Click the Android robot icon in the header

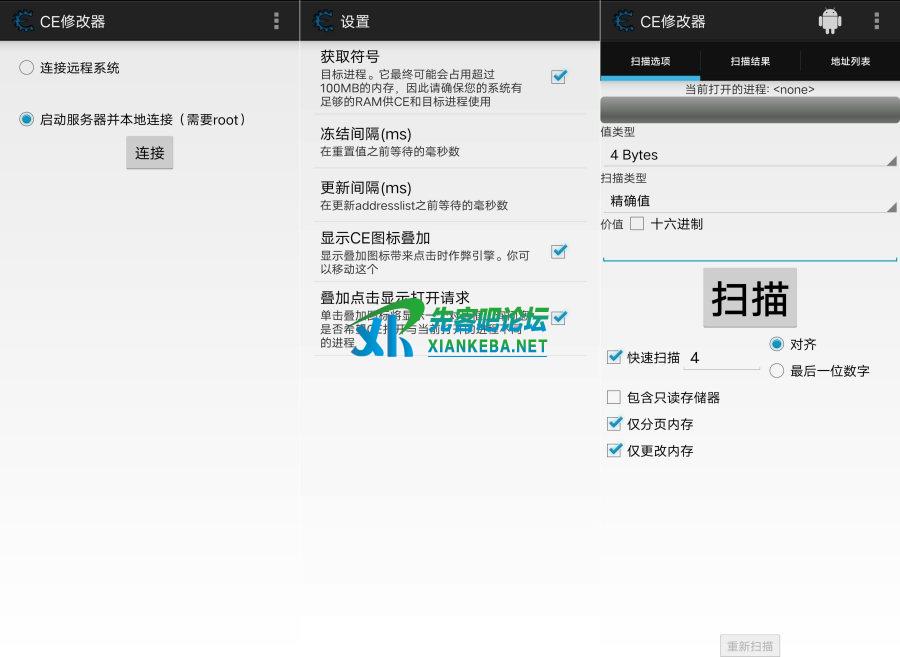(x=829, y=20)
